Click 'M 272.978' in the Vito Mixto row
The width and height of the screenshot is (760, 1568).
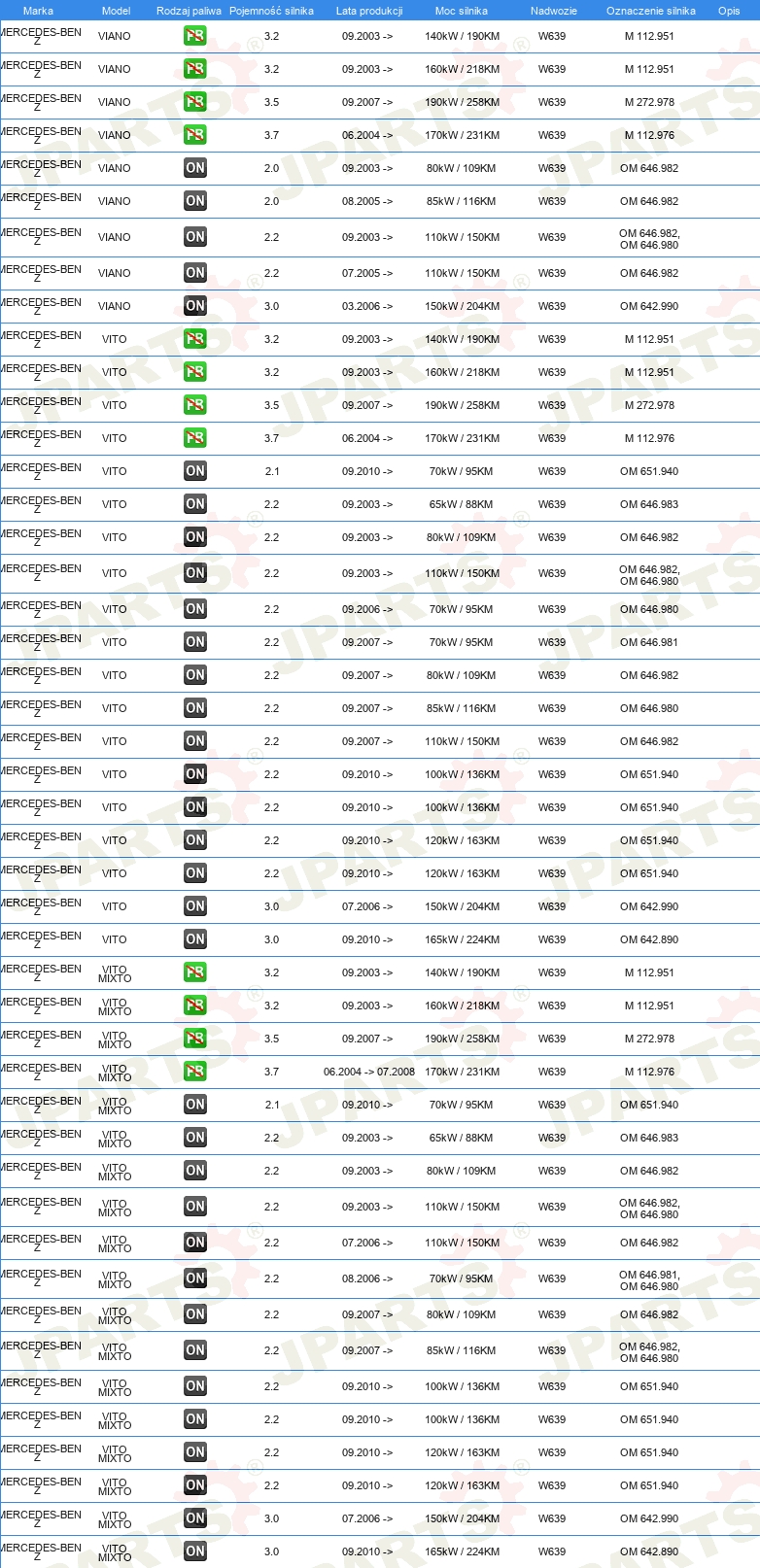tap(649, 1039)
